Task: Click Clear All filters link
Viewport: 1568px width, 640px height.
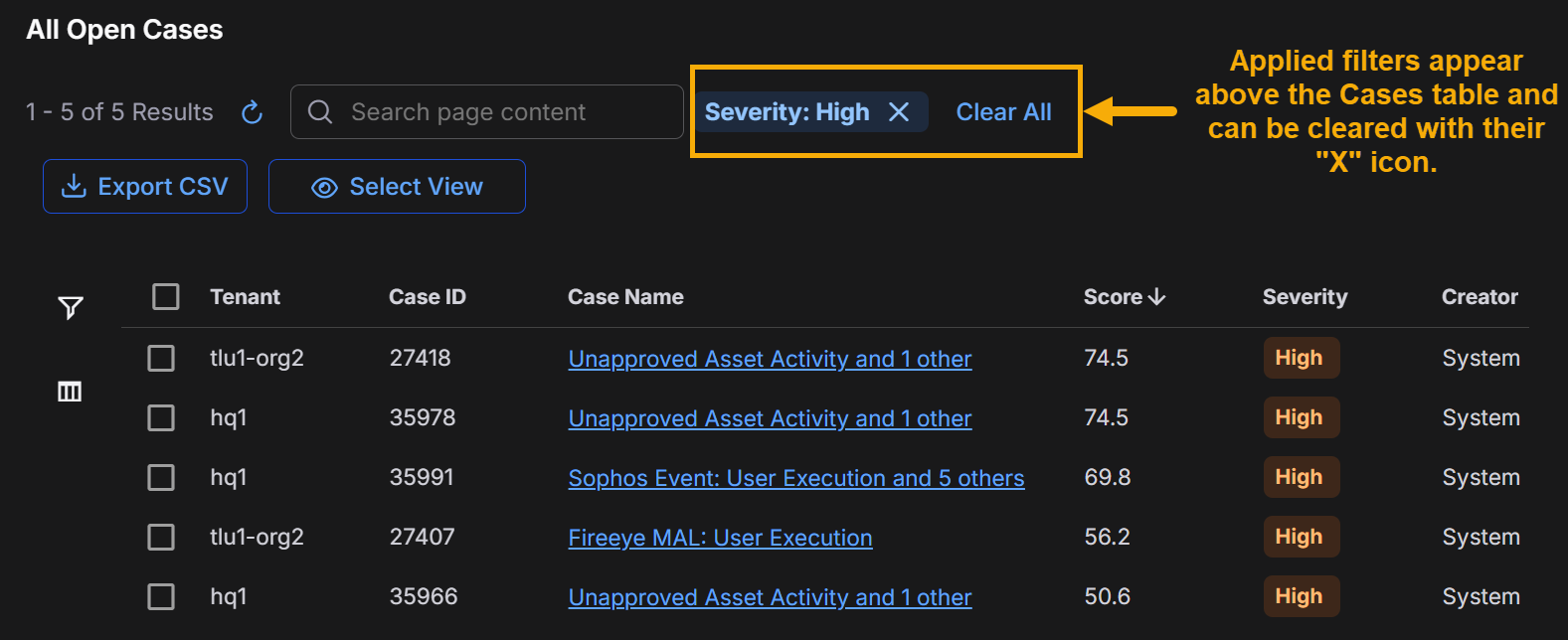Action: [x=1003, y=112]
